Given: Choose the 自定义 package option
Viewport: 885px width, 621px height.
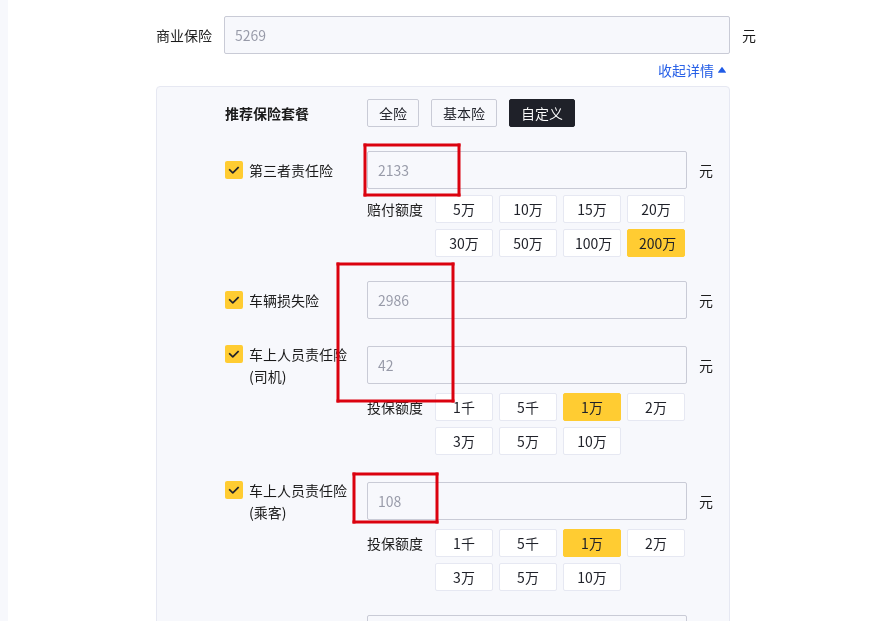Looking at the screenshot, I should [x=541, y=114].
